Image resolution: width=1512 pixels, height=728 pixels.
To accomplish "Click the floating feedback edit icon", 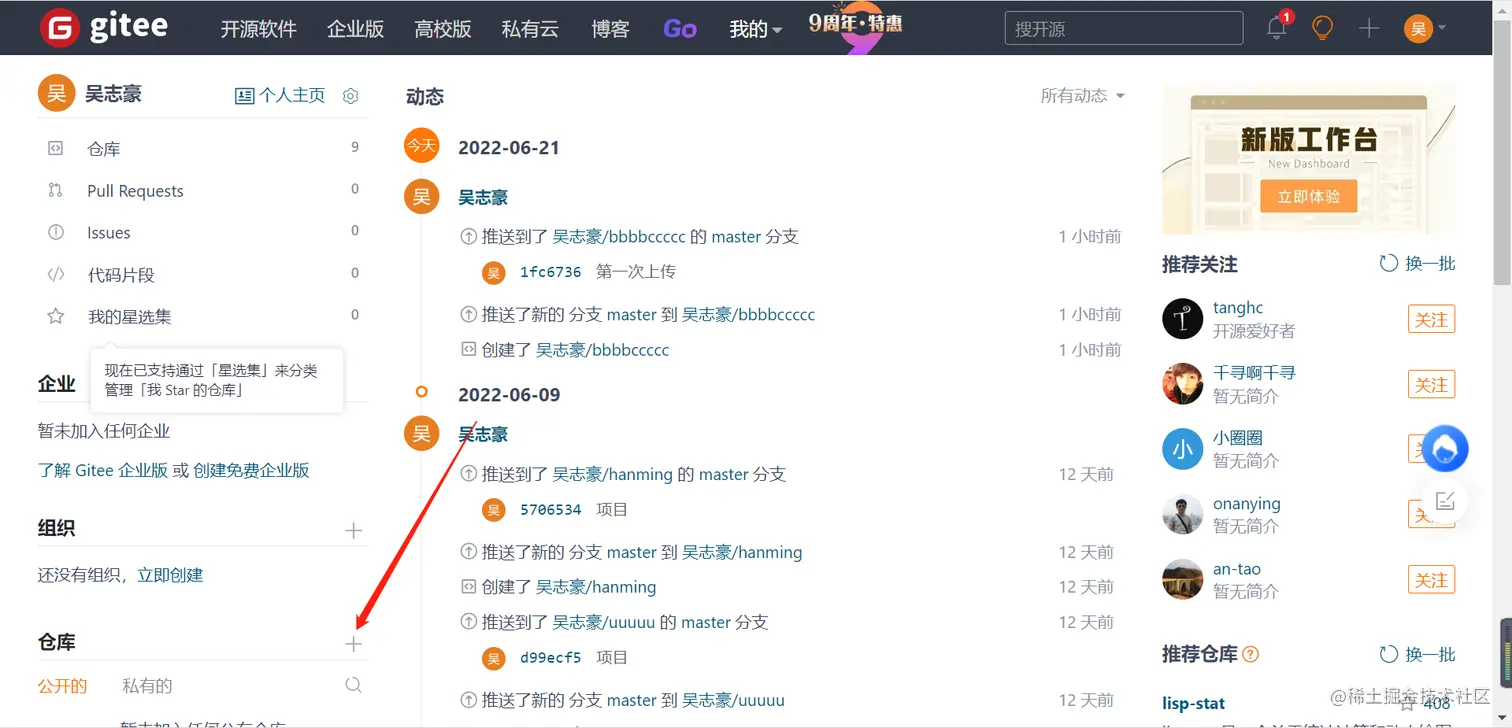I will [x=1445, y=501].
